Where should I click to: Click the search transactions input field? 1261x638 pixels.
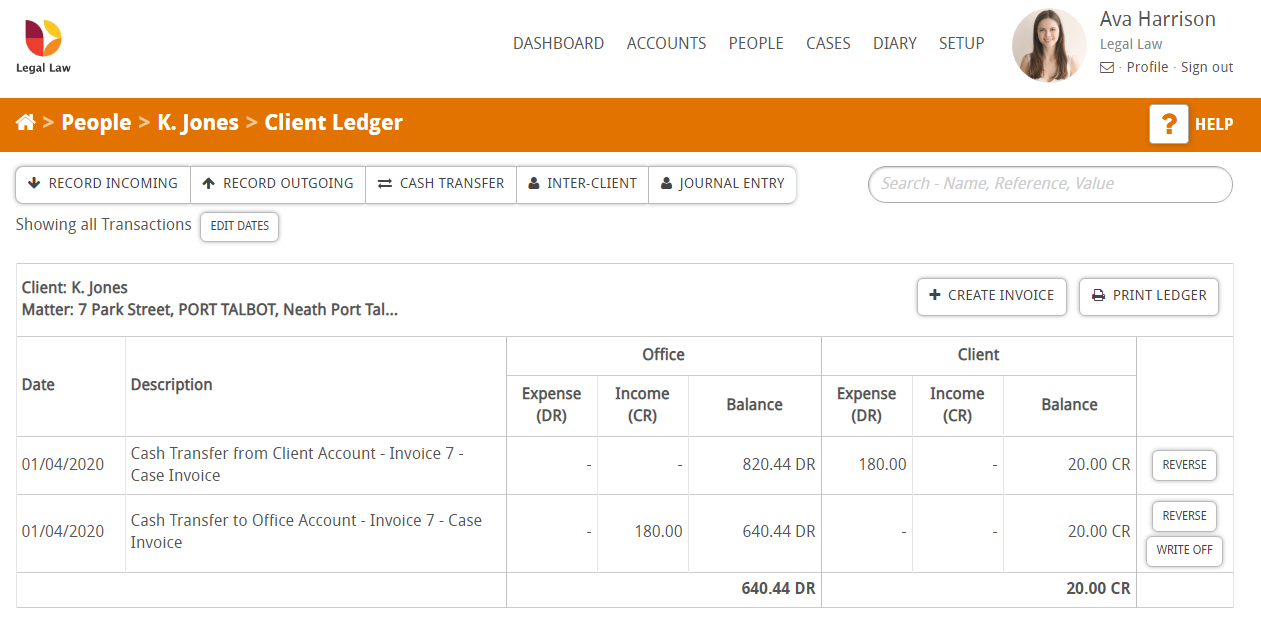click(x=1049, y=185)
